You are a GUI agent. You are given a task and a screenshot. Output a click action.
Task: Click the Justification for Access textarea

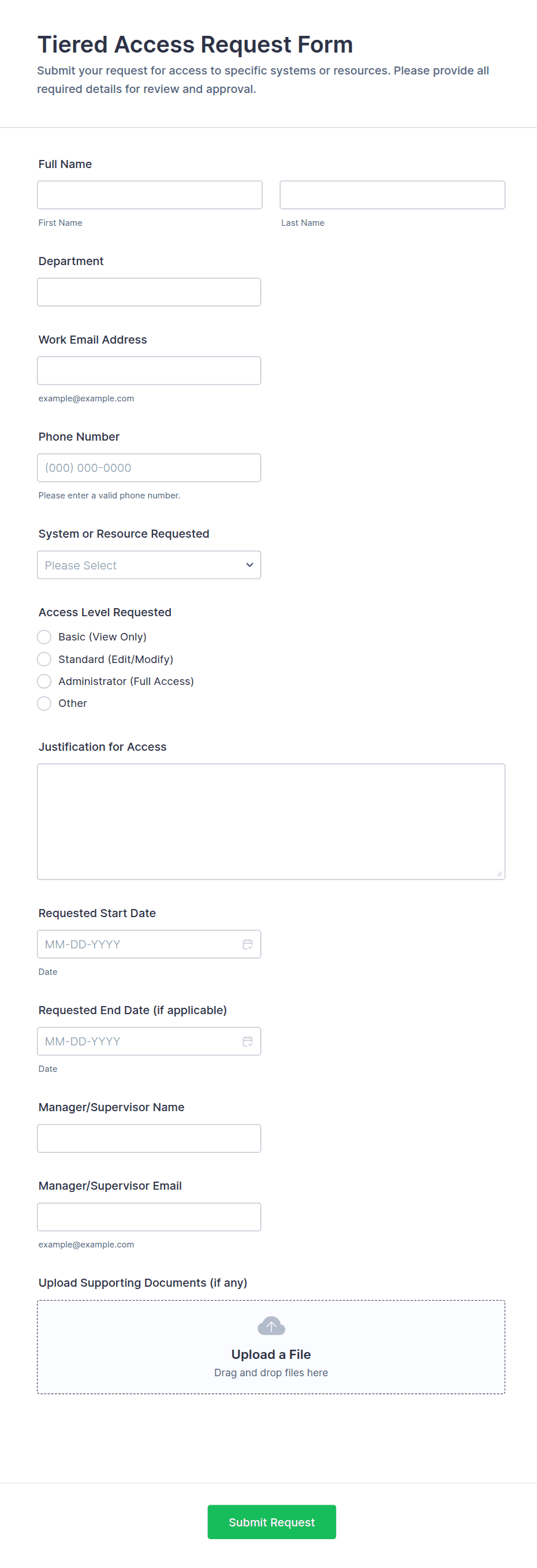(271, 821)
